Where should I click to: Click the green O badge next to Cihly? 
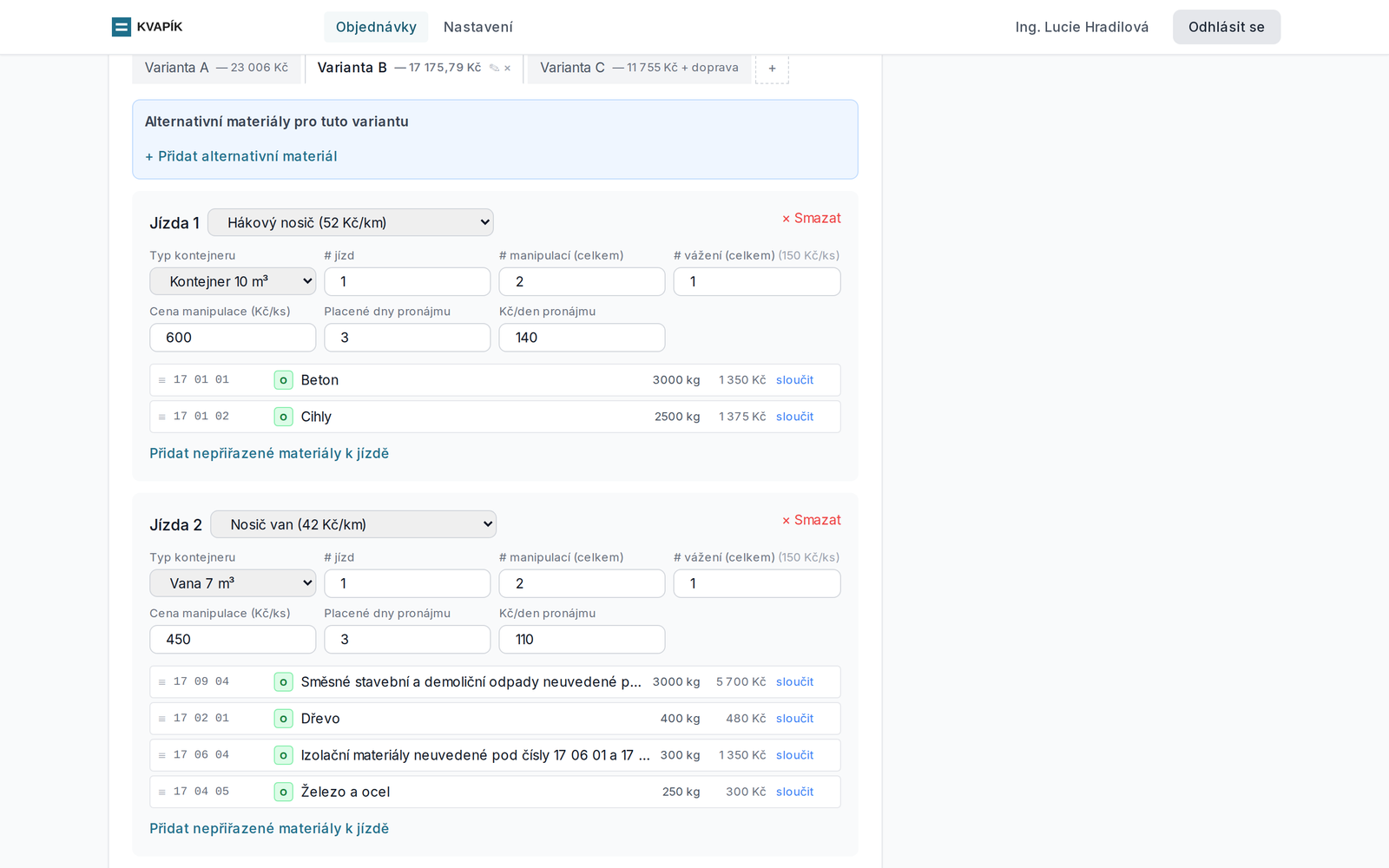(283, 417)
